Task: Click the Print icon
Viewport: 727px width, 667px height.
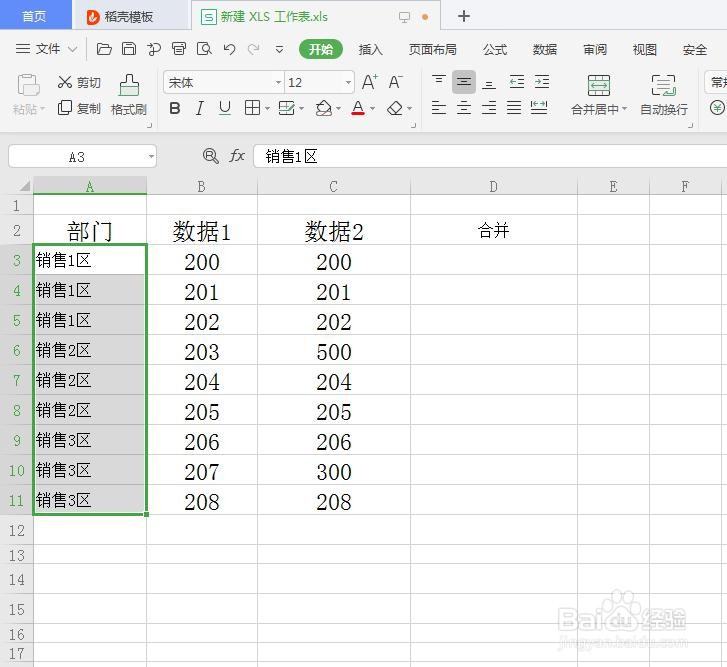Action: tap(179, 49)
